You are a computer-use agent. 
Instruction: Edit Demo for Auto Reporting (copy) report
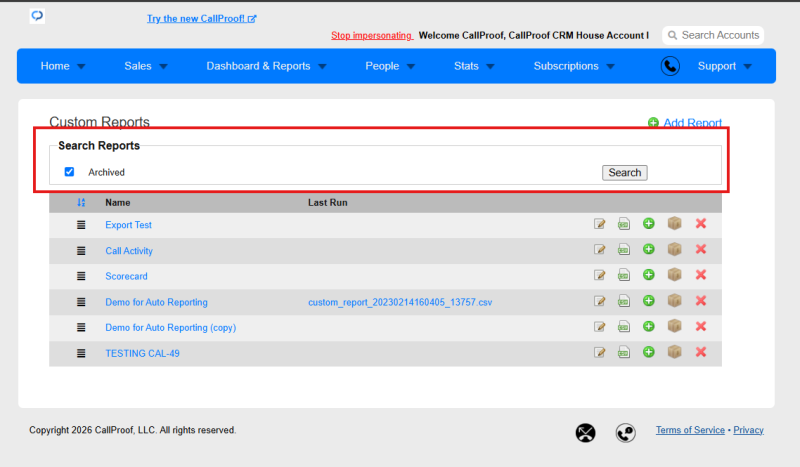(599, 327)
